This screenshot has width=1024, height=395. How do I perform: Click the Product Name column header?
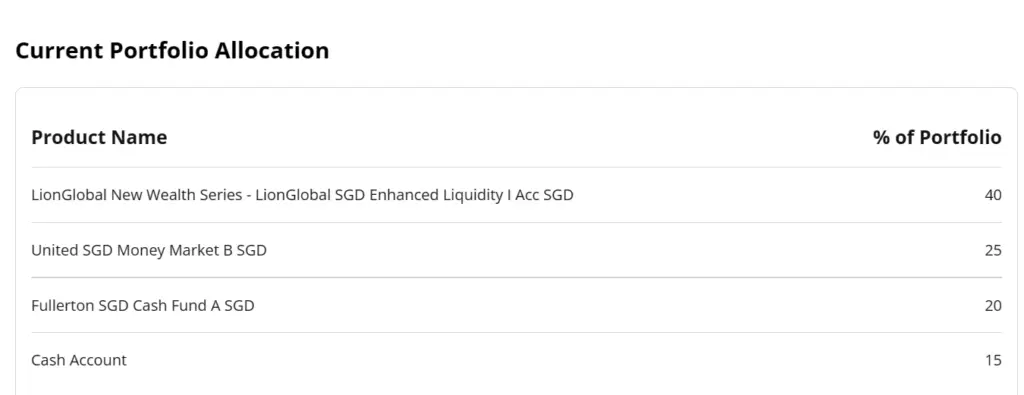[99, 137]
